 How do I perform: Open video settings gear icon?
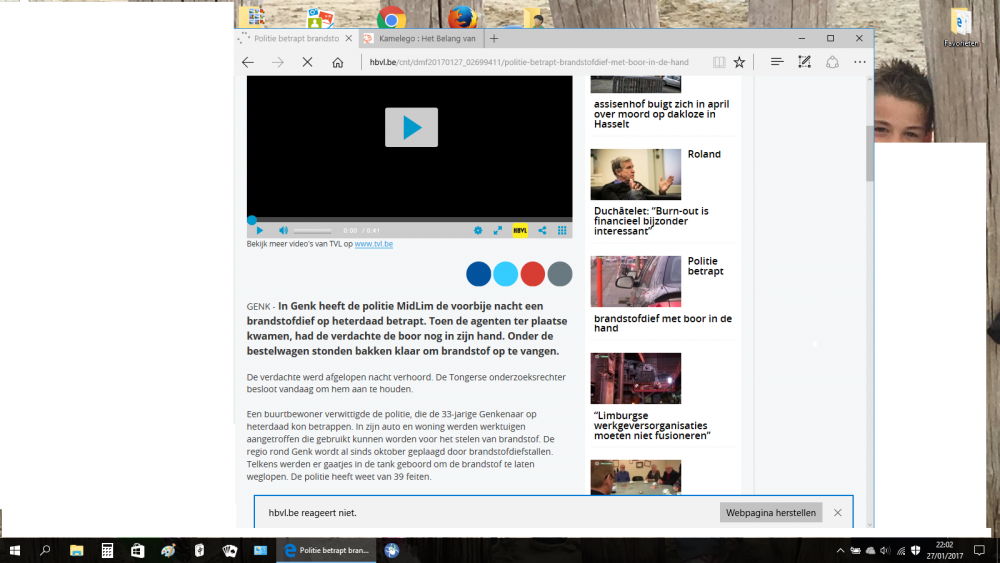click(x=478, y=230)
